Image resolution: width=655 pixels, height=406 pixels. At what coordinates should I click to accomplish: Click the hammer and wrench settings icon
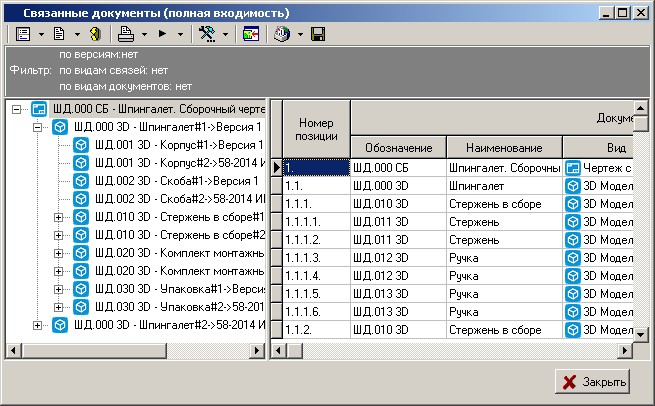click(207, 34)
